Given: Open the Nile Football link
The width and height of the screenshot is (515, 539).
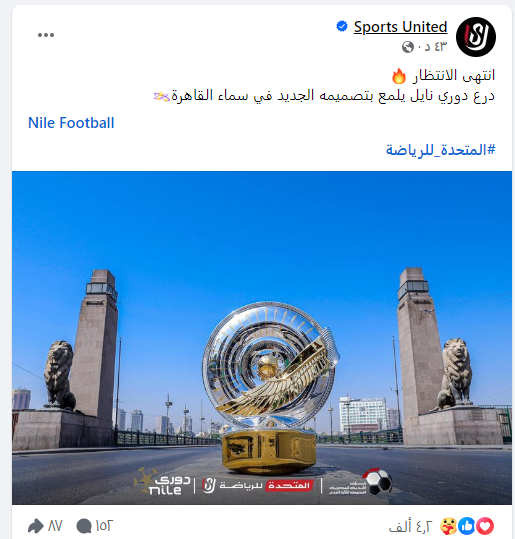Looking at the screenshot, I should (x=71, y=123).
